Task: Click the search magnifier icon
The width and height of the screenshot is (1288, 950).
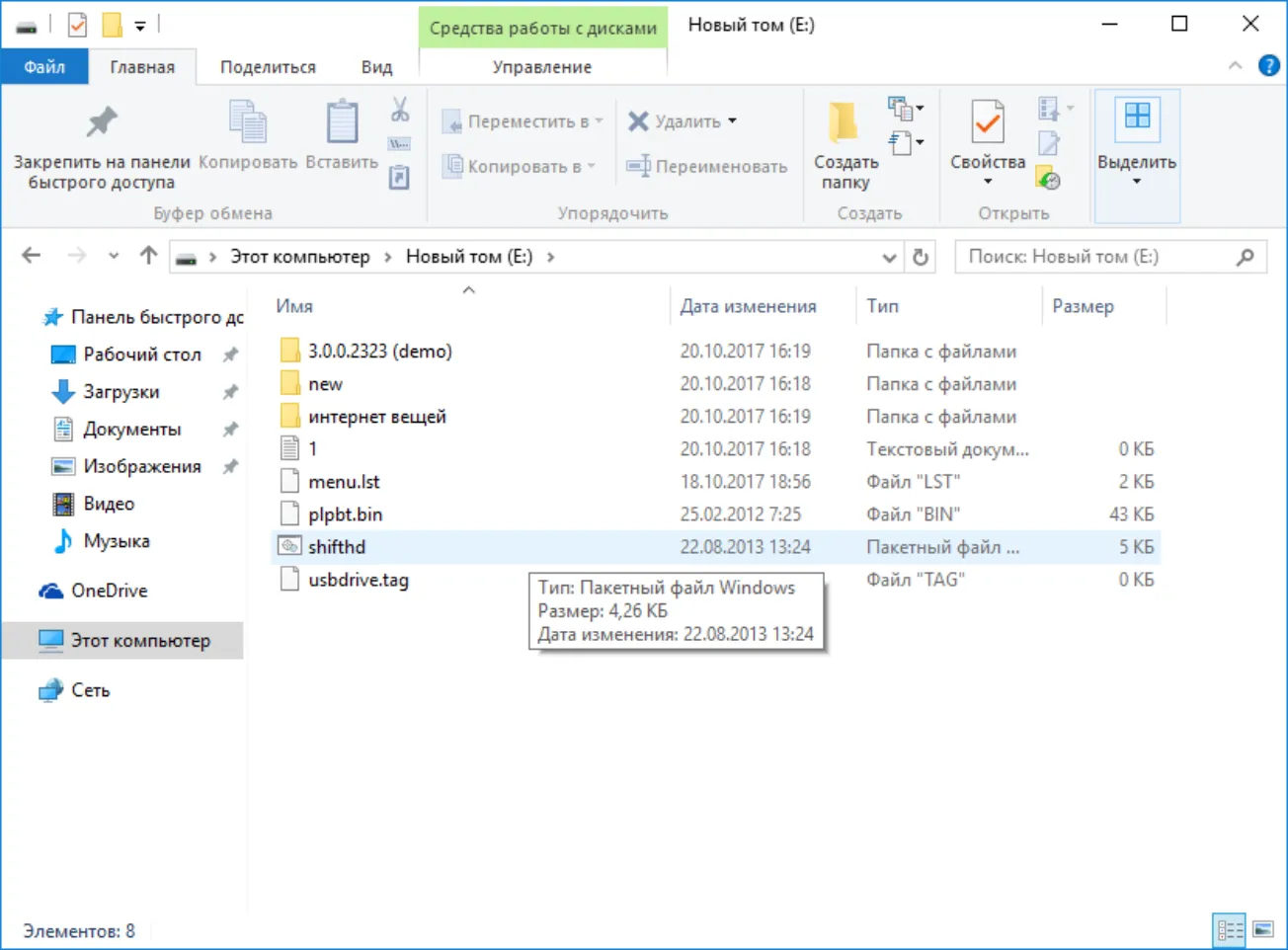Action: click(x=1246, y=257)
